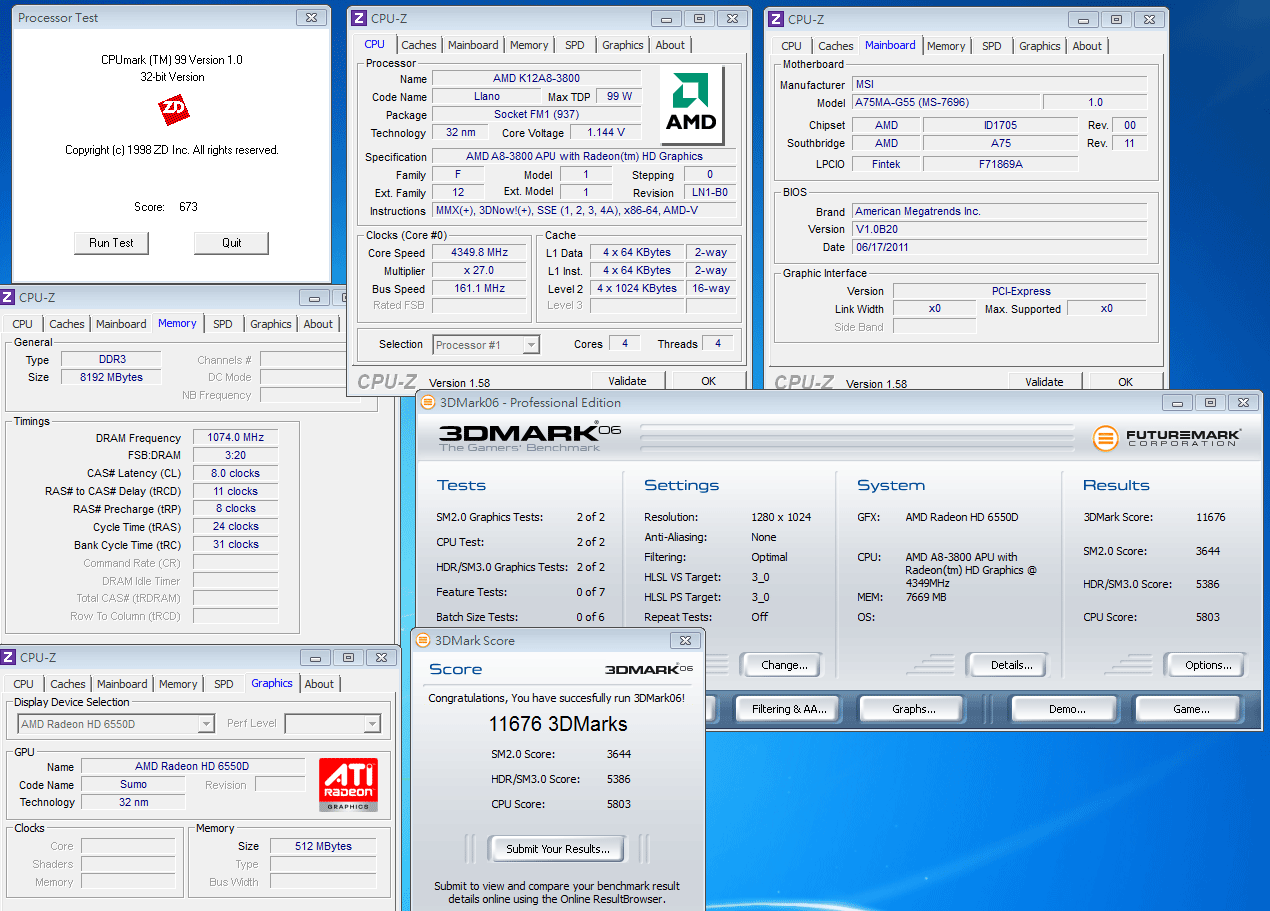Image resolution: width=1270 pixels, height=911 pixels.
Task: Click memory Size value 8192 MBytes
Action: tap(112, 377)
